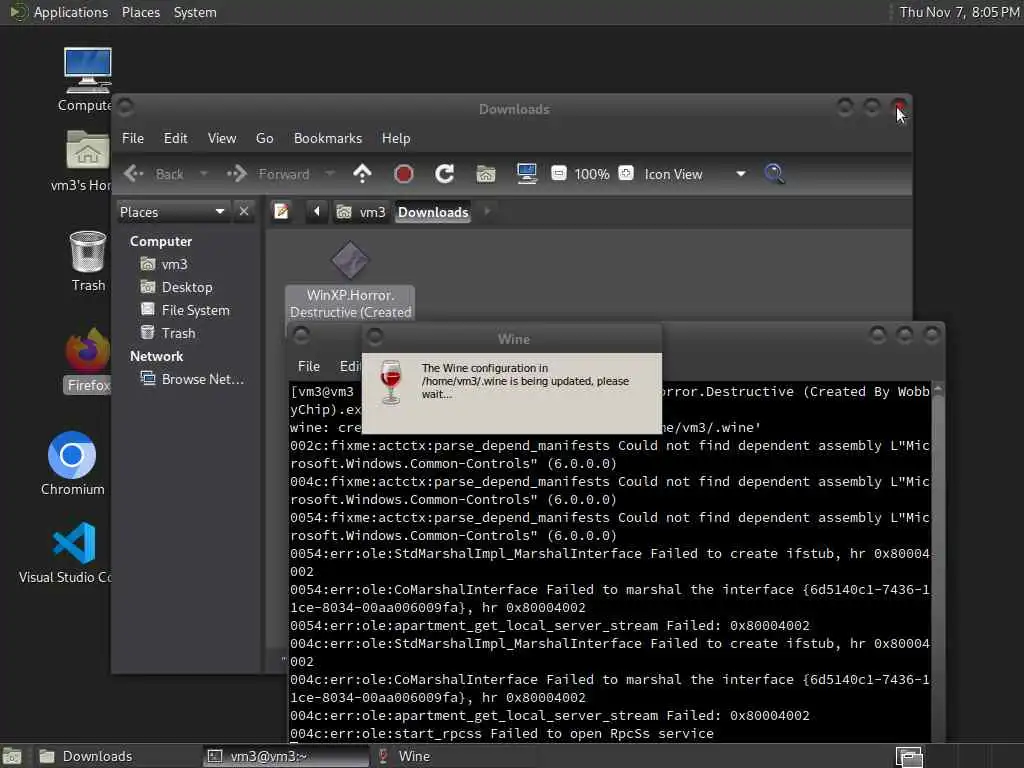
Task: Open System menu in top panel
Action: pos(195,12)
